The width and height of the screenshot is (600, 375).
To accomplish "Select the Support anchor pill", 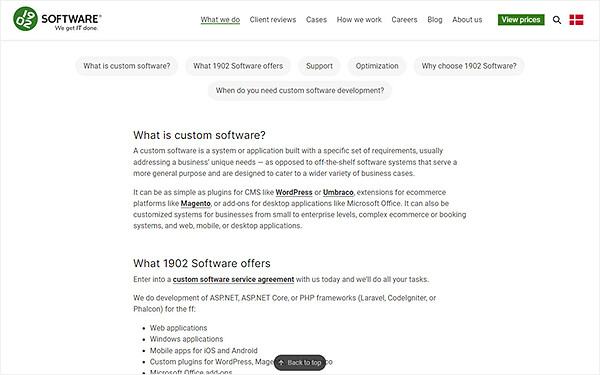I will (x=319, y=66).
